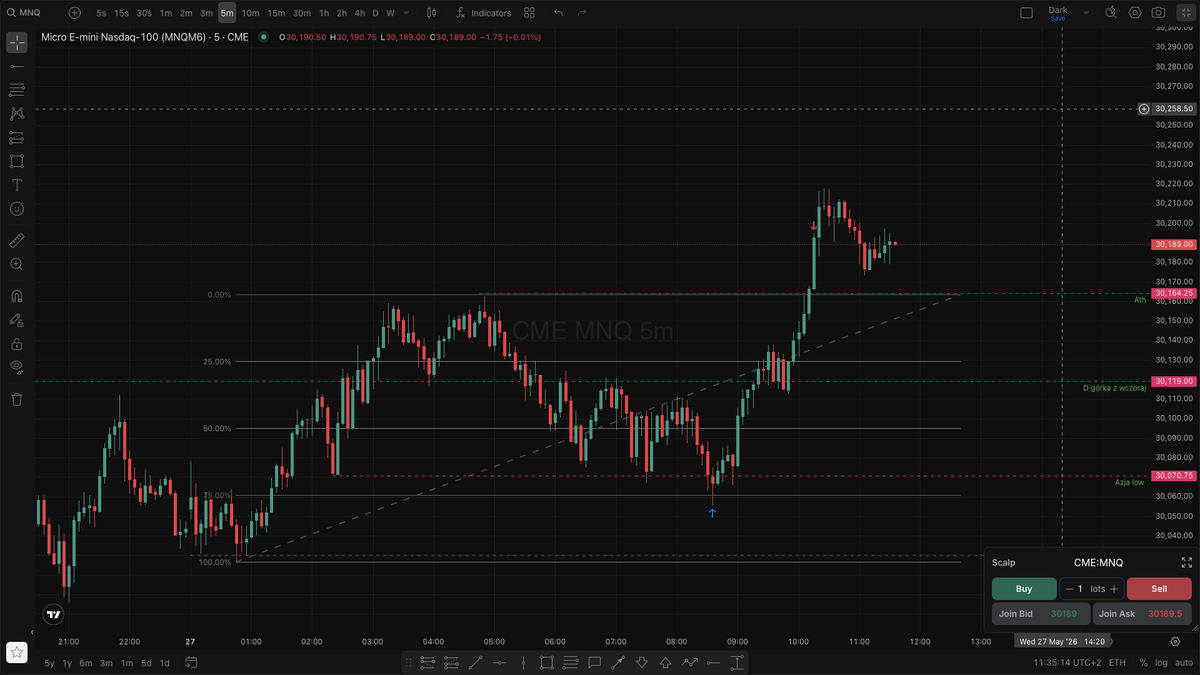Open the chart layout setup square

1026,13
